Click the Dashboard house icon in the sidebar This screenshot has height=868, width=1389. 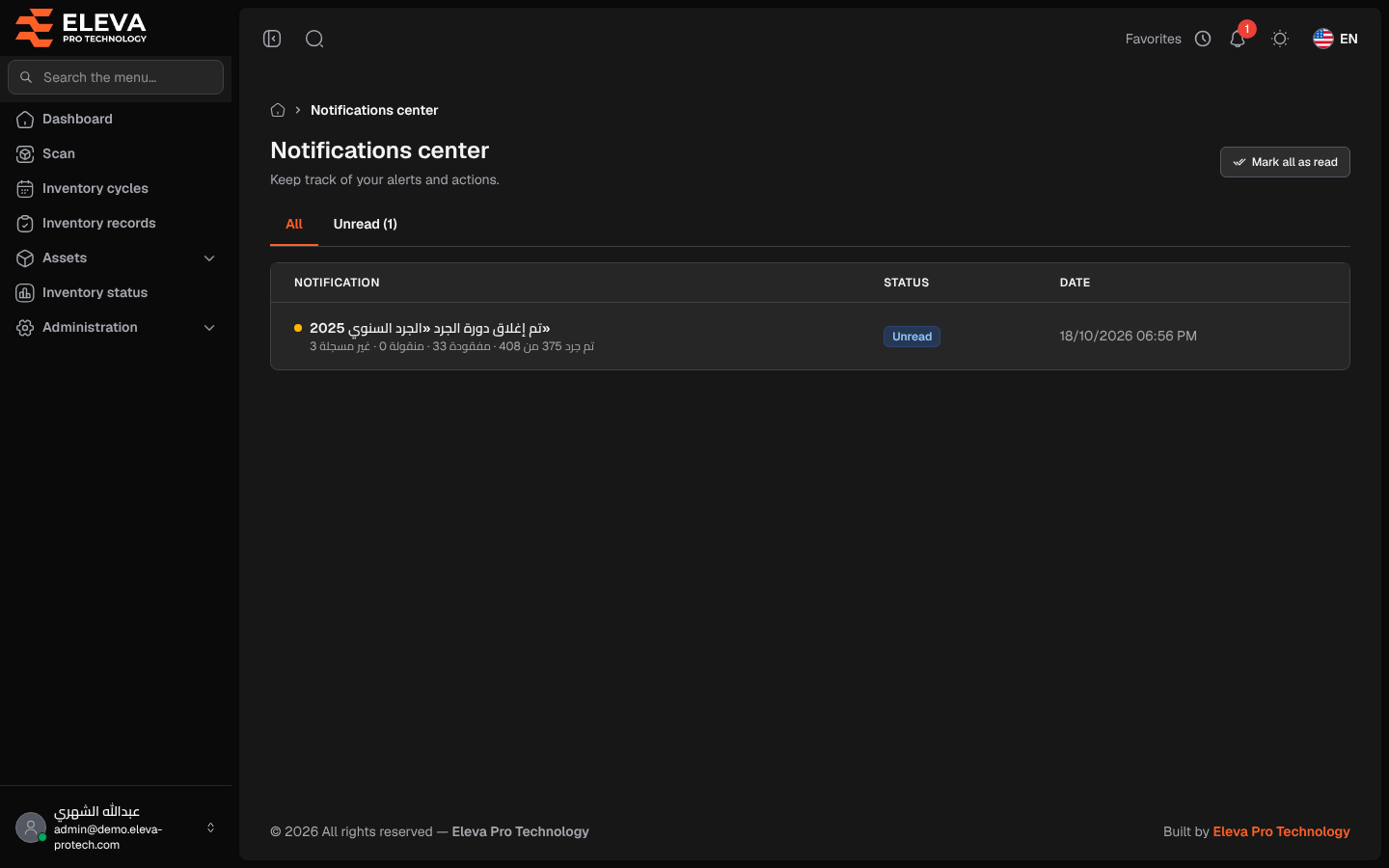tap(25, 120)
